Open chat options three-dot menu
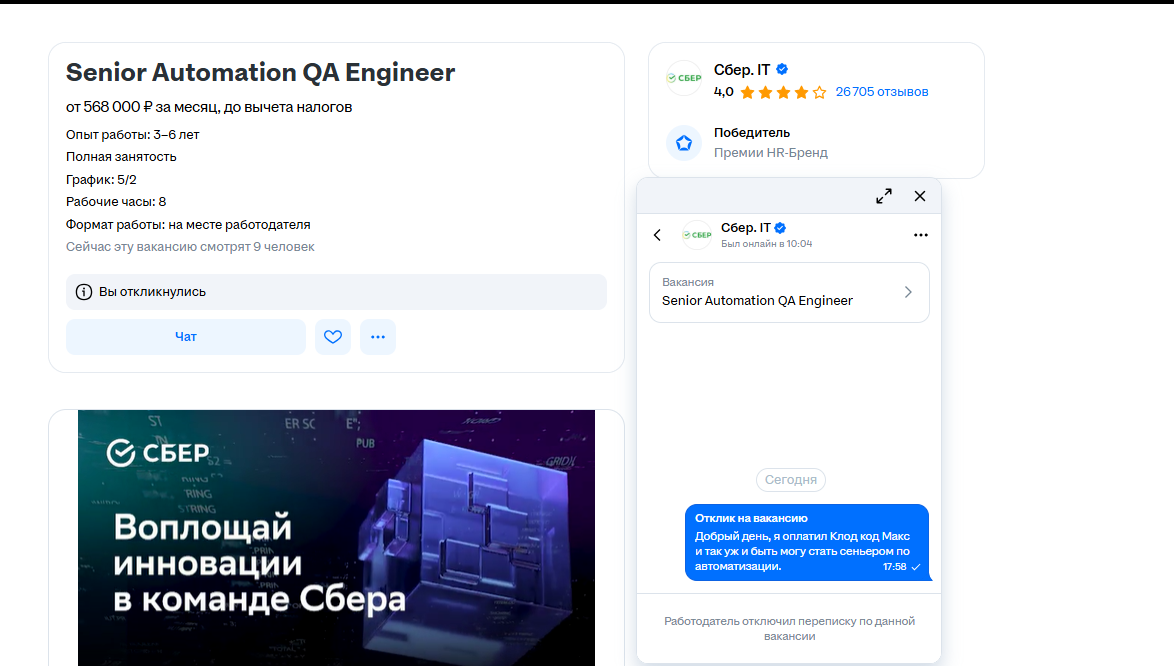1174x666 pixels. [920, 235]
